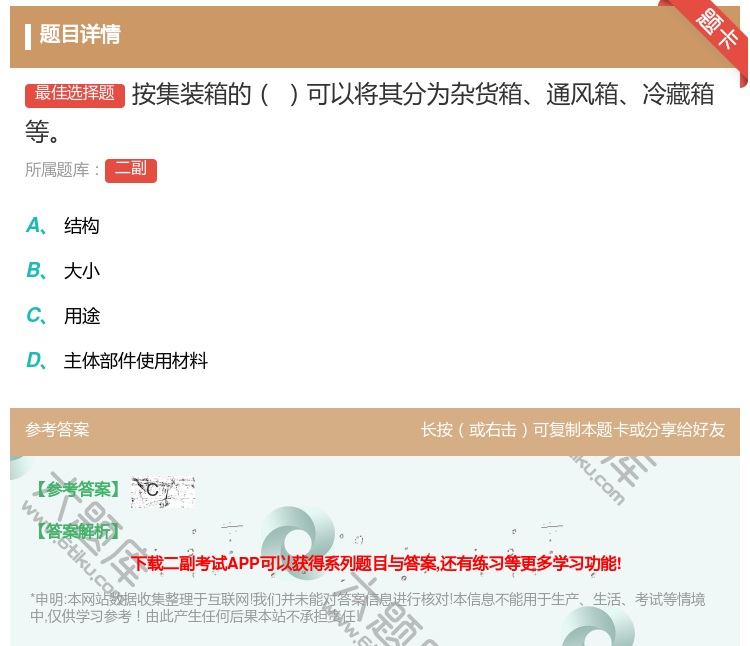Click the 最佳选择题 question type badge
This screenshot has width=750, height=646.
click(x=75, y=95)
